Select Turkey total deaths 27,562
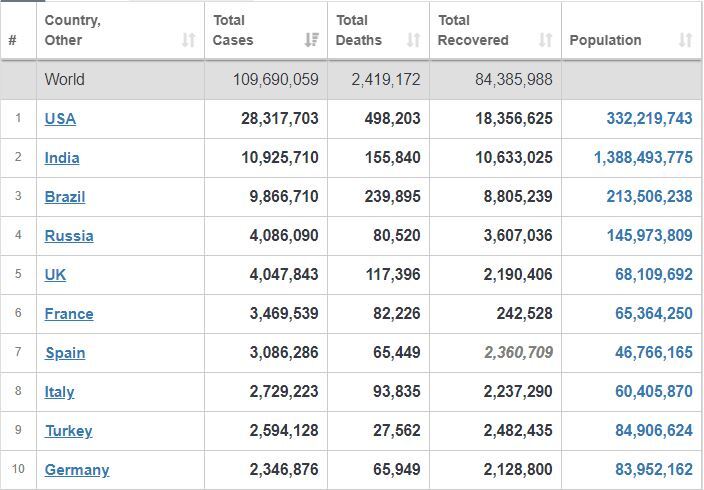 click(397, 431)
